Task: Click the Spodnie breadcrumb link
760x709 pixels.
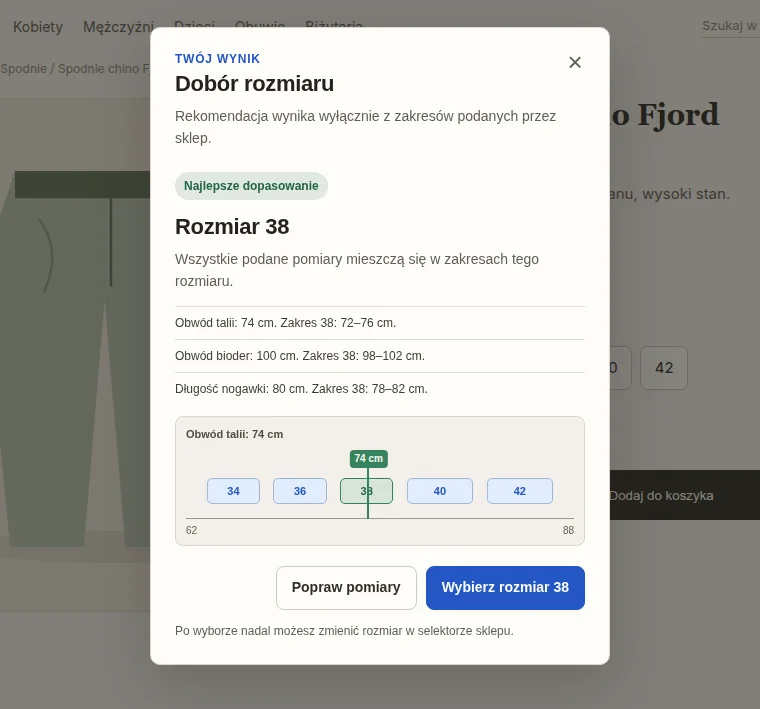Action: (23, 69)
